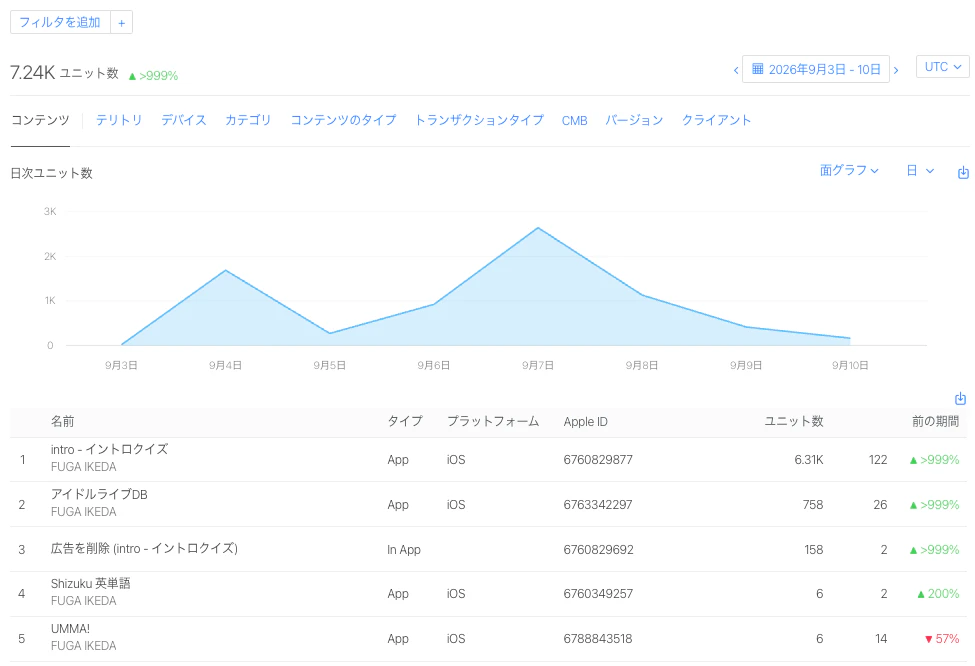The image size is (975, 666).
Task: Open the Shizuku 英単語 app row
Action: click(x=488, y=594)
